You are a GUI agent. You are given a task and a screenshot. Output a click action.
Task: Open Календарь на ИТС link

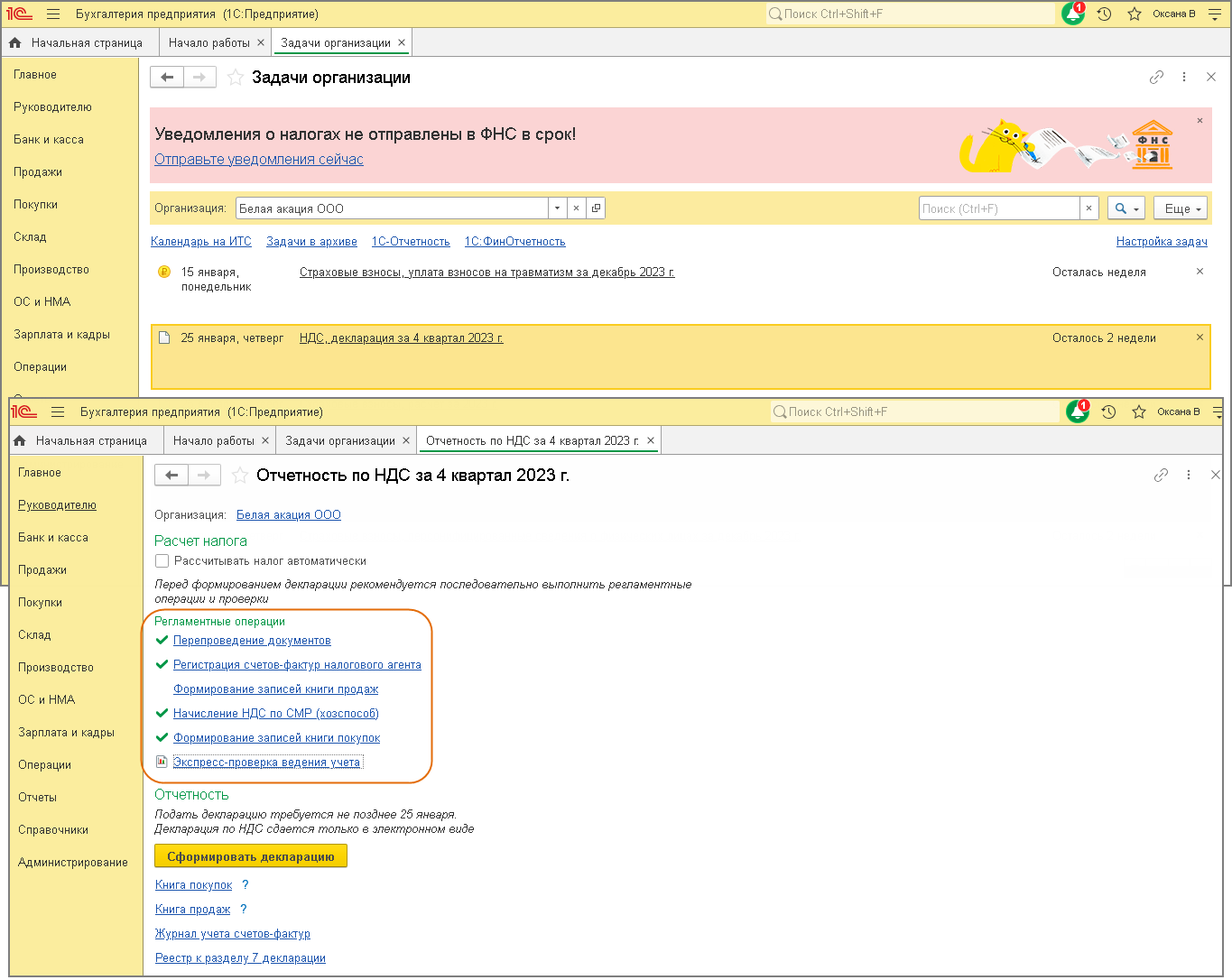pos(201,242)
